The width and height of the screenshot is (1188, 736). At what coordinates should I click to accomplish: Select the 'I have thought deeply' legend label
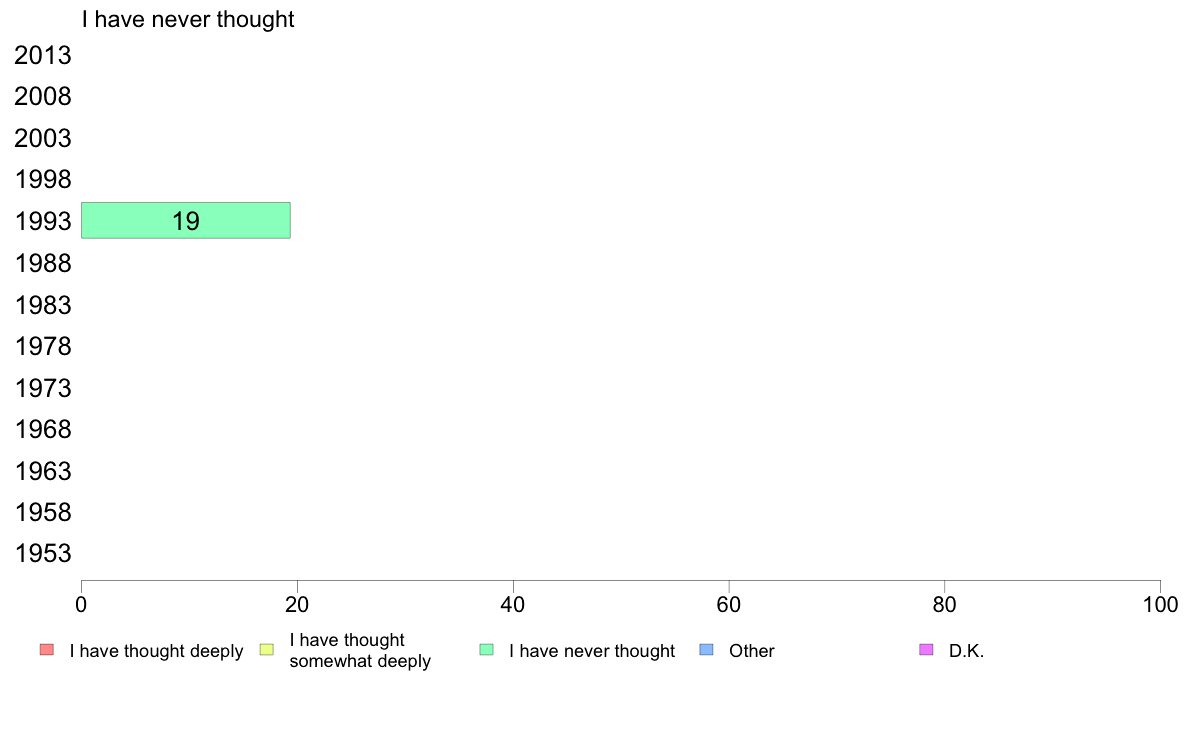(156, 651)
